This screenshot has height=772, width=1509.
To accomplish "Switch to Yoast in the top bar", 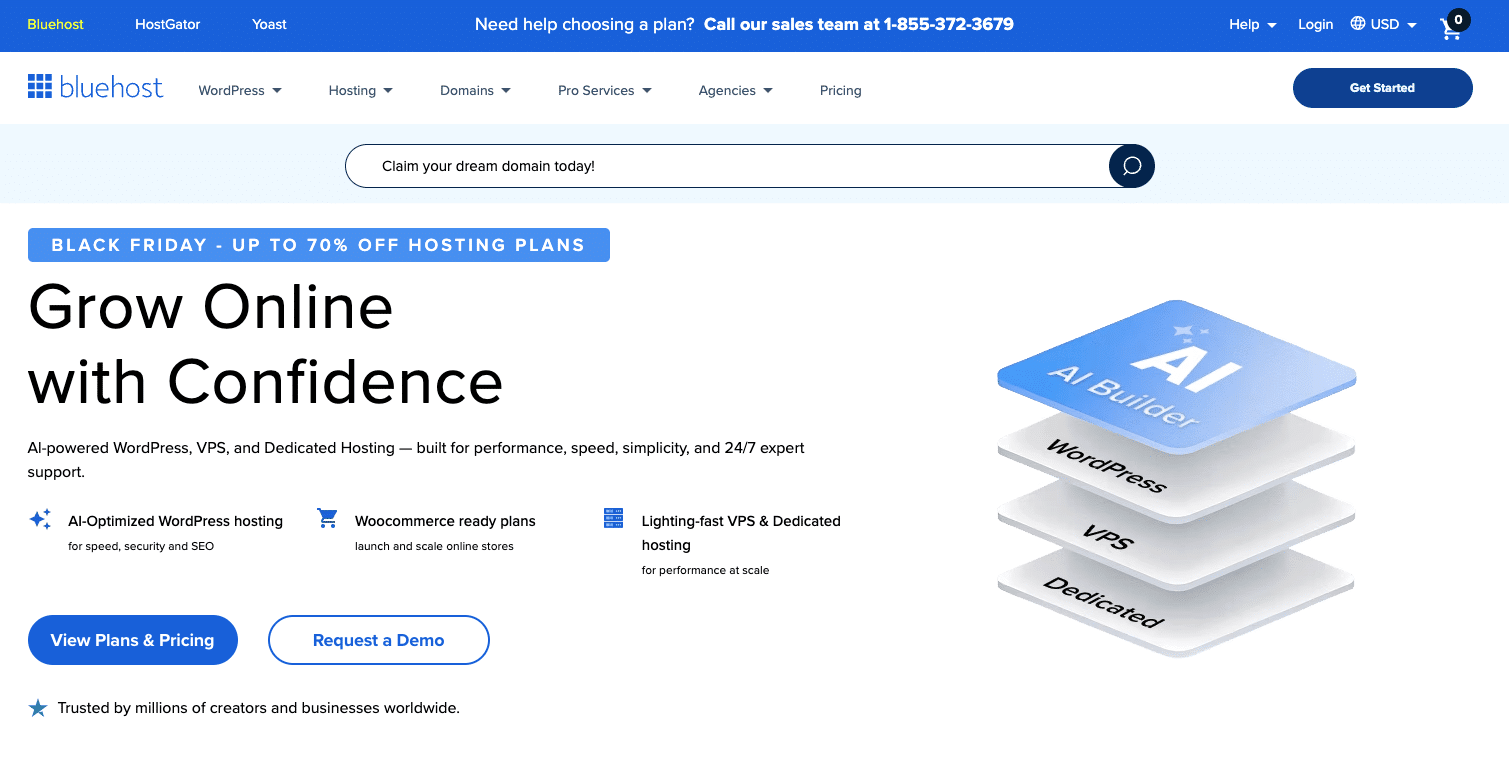I will click(268, 24).
